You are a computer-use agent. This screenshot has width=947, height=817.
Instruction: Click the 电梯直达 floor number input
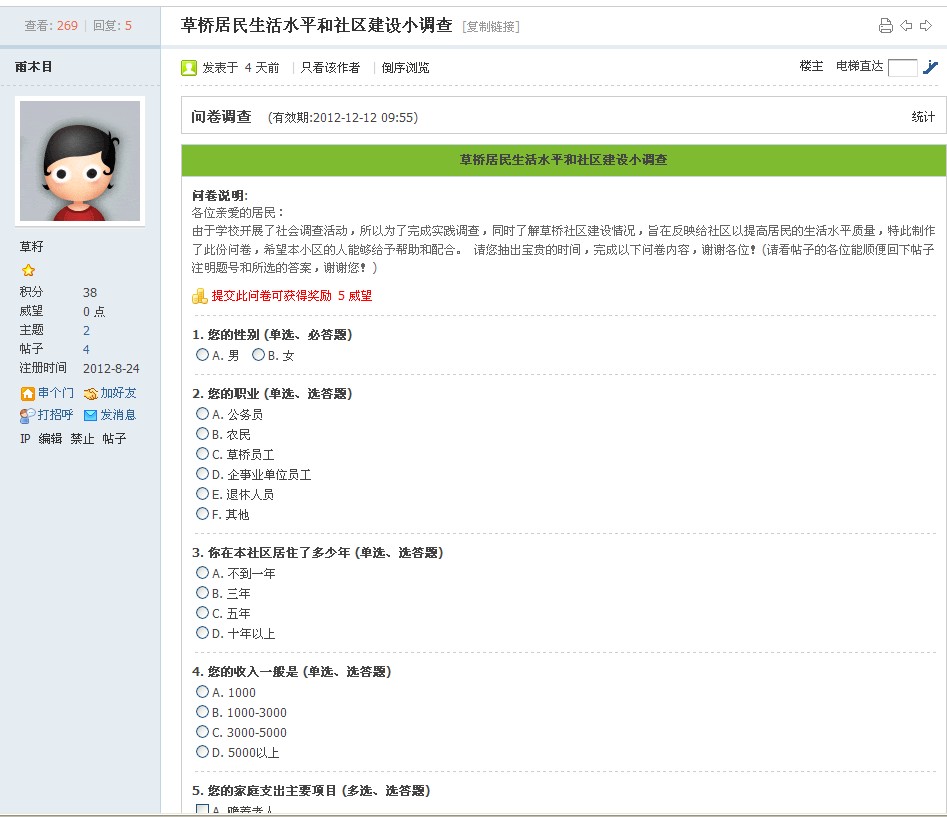902,68
